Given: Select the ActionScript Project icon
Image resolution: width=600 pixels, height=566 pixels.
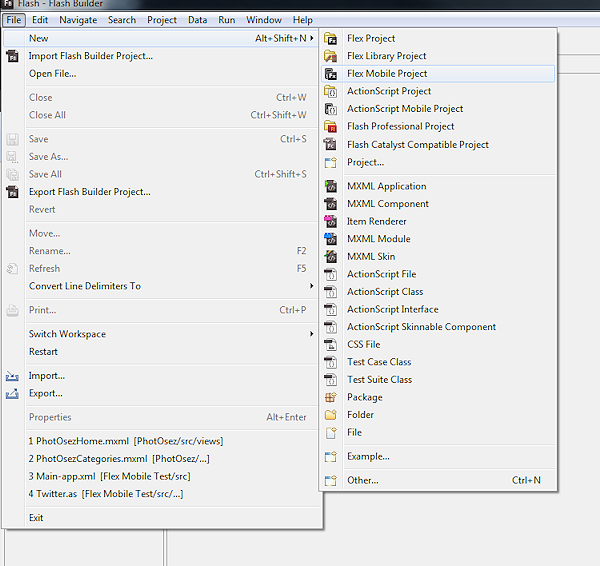Looking at the screenshot, I should [x=331, y=91].
